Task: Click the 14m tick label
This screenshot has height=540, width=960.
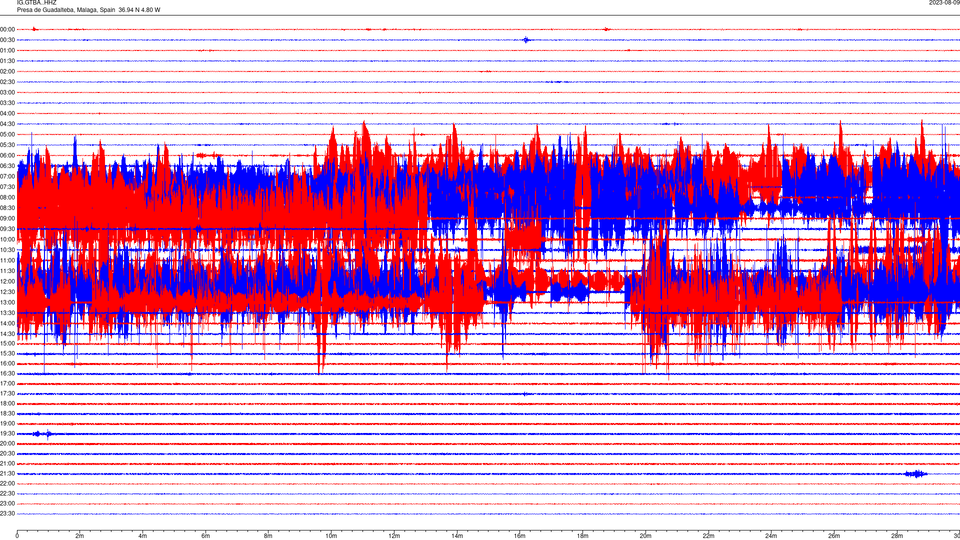Action: pyautogui.click(x=457, y=536)
